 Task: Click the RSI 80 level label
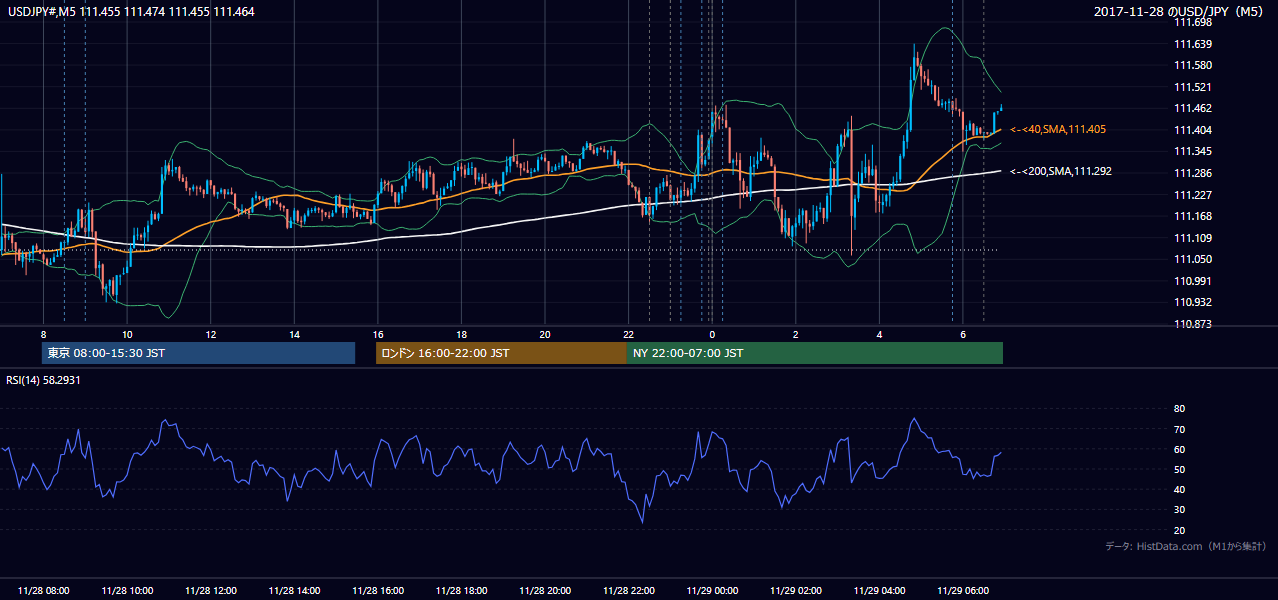pos(1179,409)
